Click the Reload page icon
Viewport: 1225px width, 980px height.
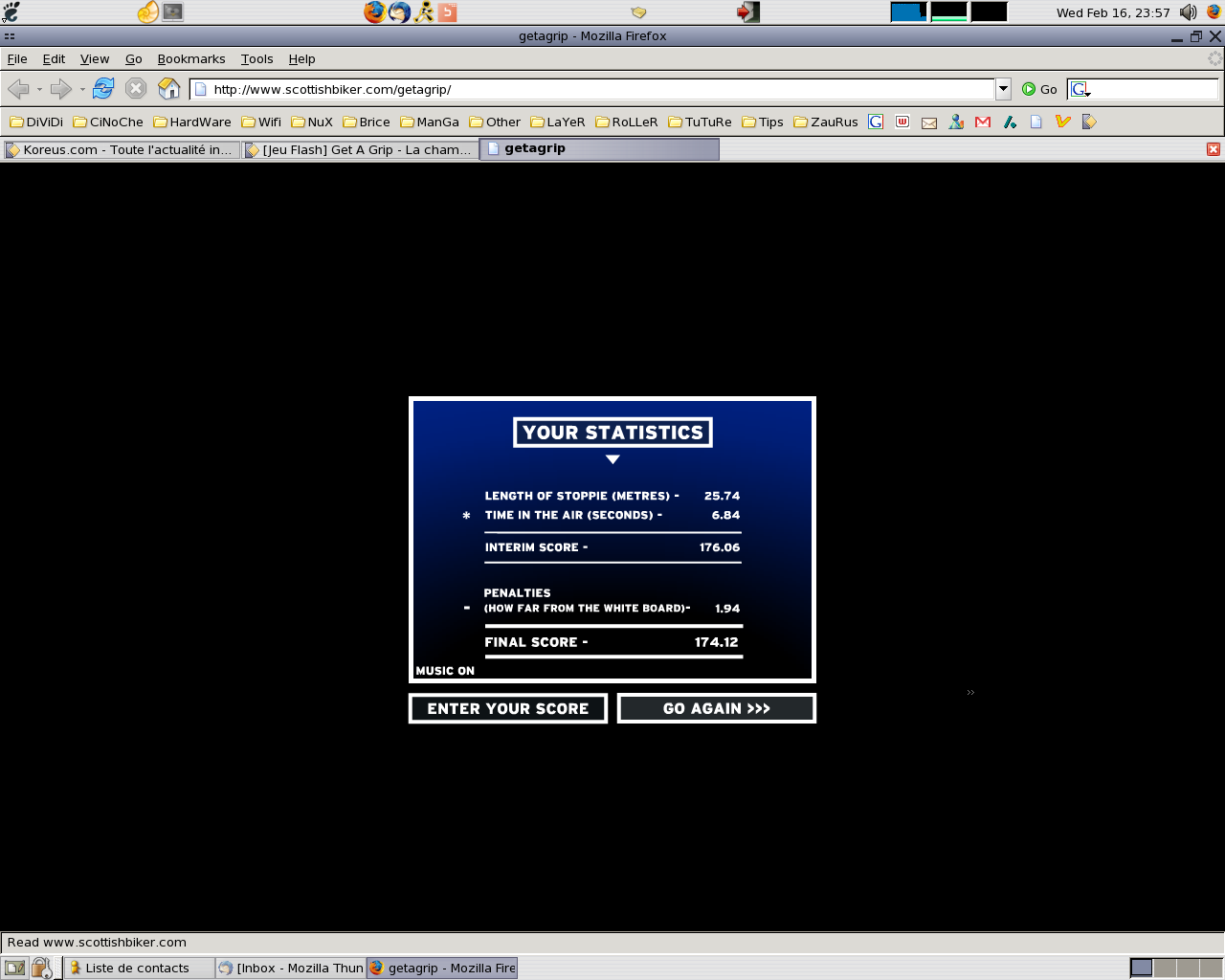(x=103, y=89)
